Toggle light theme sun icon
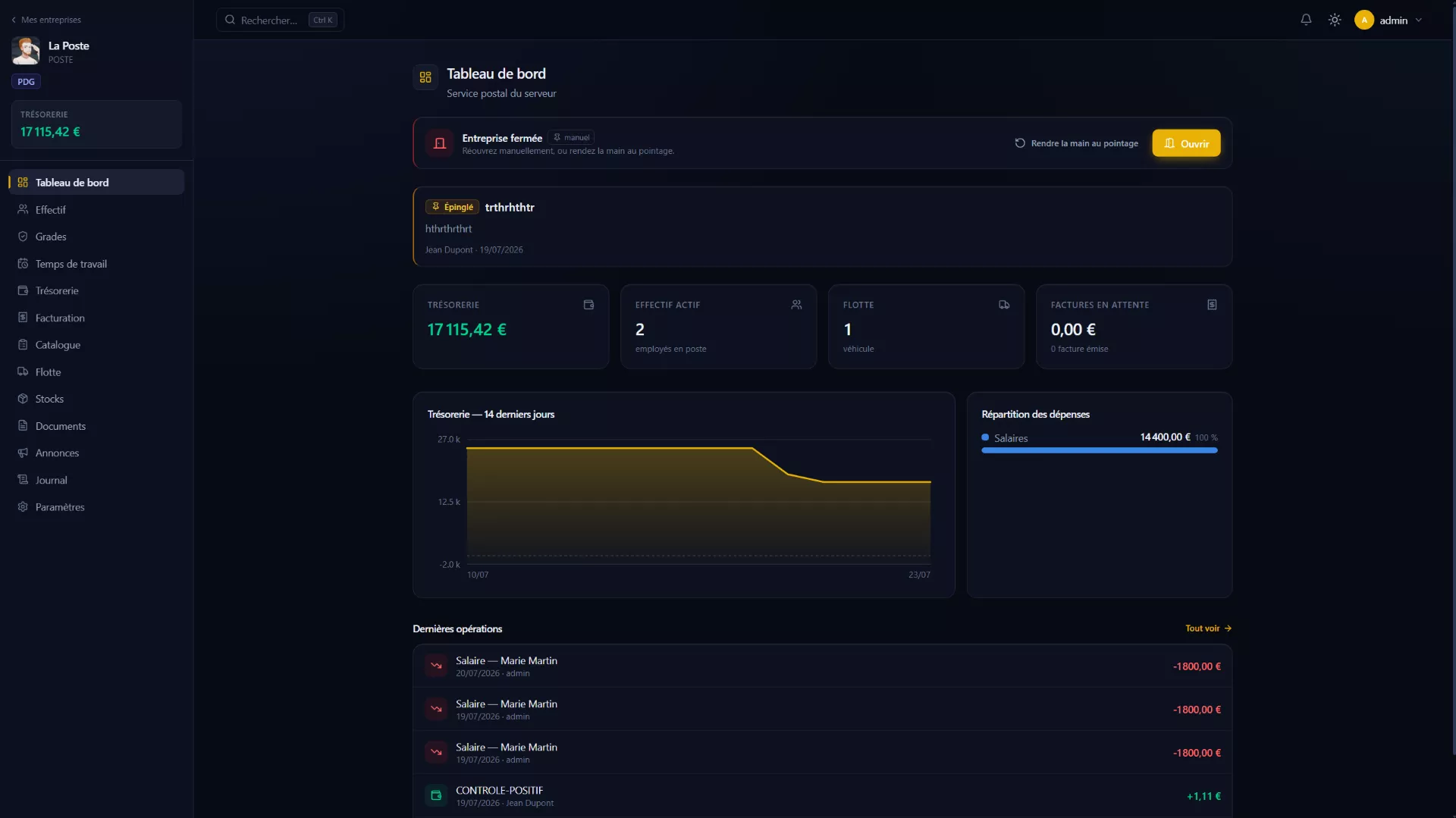The image size is (1456, 818). (x=1335, y=20)
